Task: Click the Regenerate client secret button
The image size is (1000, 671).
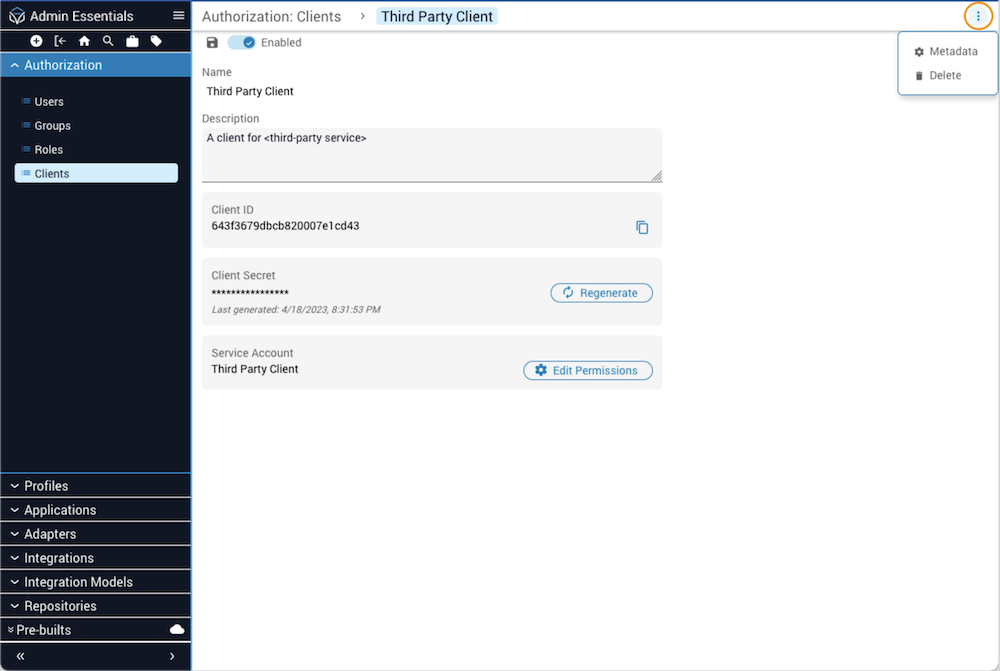Action: tap(601, 293)
